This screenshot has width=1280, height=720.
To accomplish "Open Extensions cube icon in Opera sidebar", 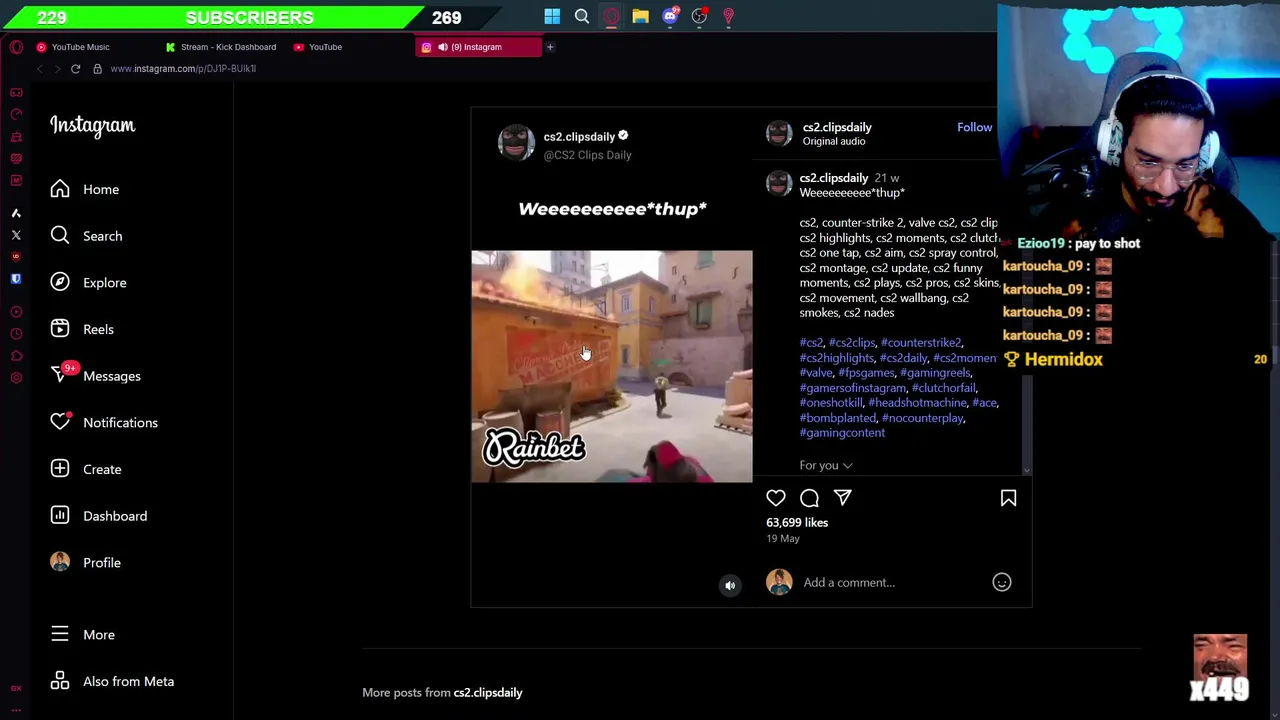I will click(16, 356).
